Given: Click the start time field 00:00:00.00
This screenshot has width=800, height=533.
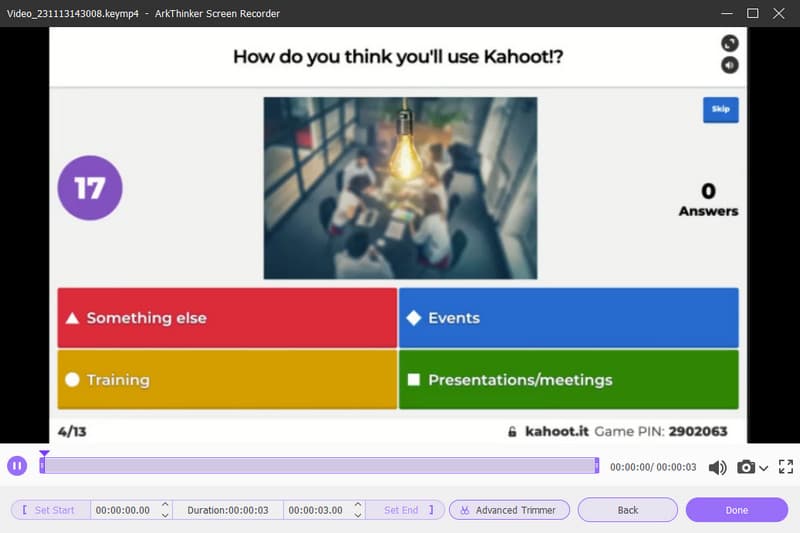Looking at the screenshot, I should (123, 510).
